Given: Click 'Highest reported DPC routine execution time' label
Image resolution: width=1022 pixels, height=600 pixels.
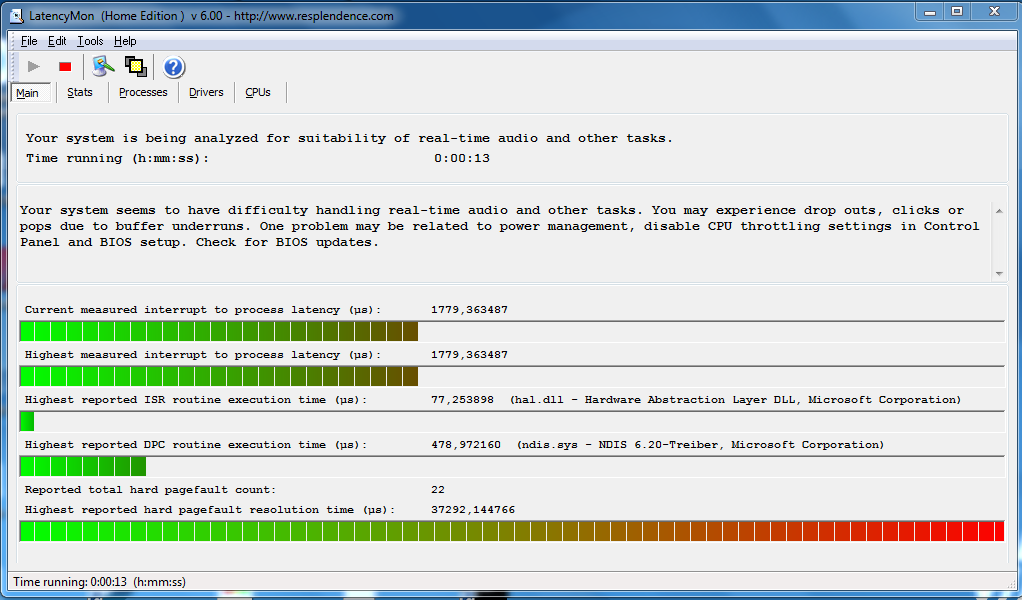Looking at the screenshot, I should 196,444.
